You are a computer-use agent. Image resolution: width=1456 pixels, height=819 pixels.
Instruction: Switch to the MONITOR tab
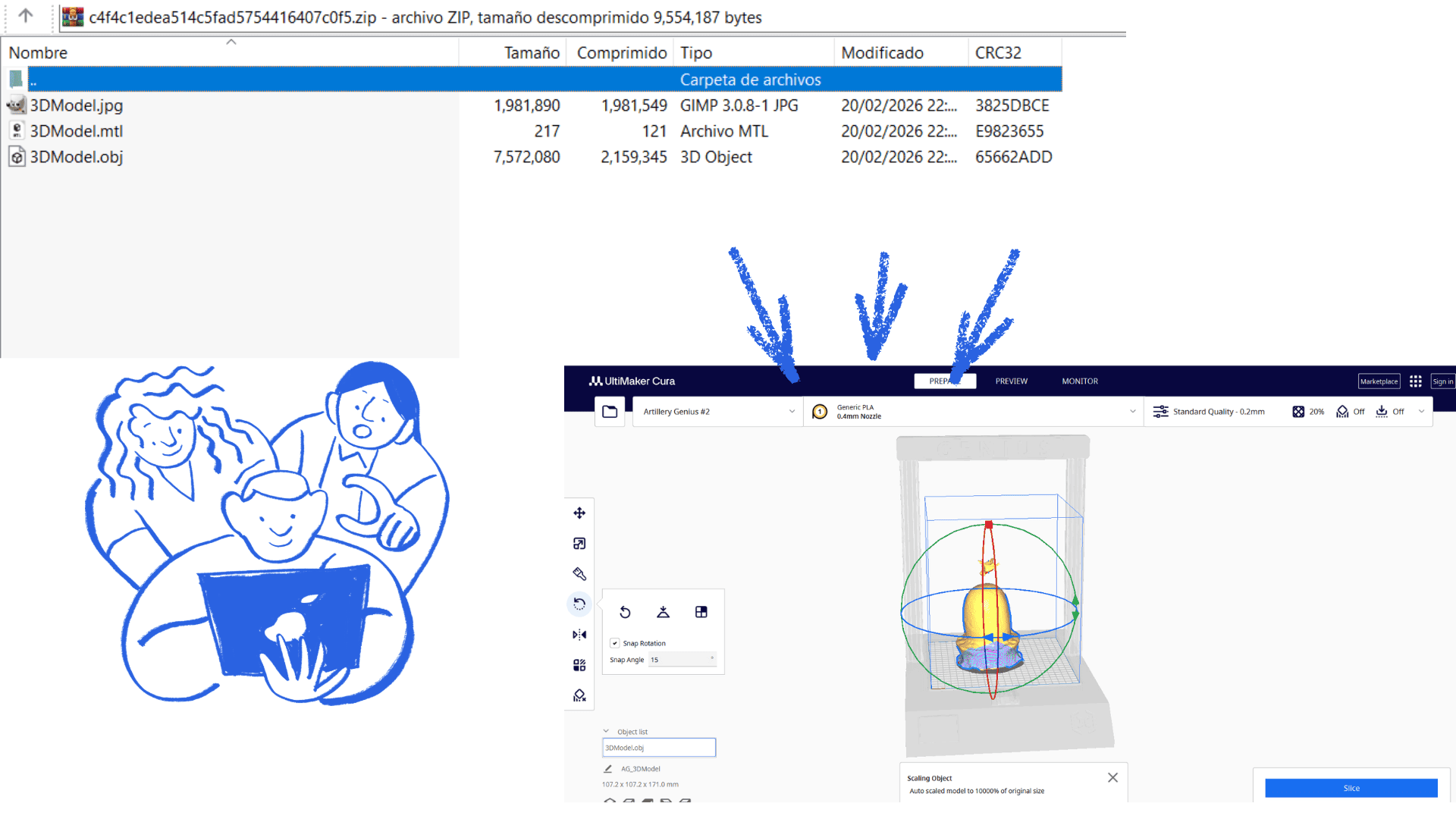pyautogui.click(x=1079, y=381)
